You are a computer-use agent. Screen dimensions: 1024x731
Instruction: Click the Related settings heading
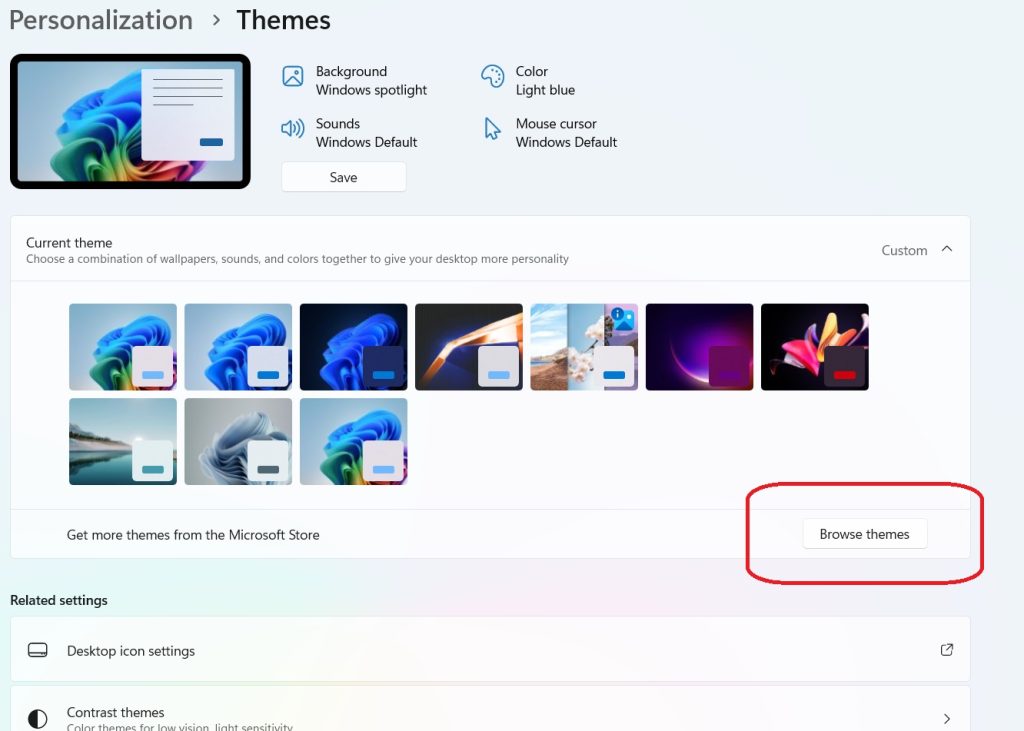[59, 600]
